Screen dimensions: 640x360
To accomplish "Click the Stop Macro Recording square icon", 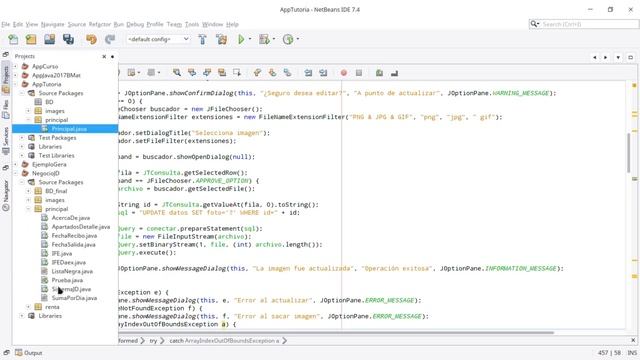I will [x=359, y=73].
